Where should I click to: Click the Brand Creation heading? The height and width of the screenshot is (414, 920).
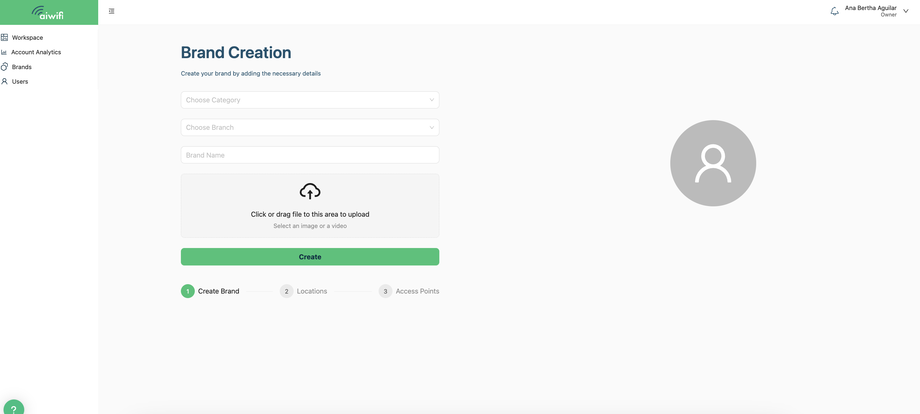[x=236, y=53]
